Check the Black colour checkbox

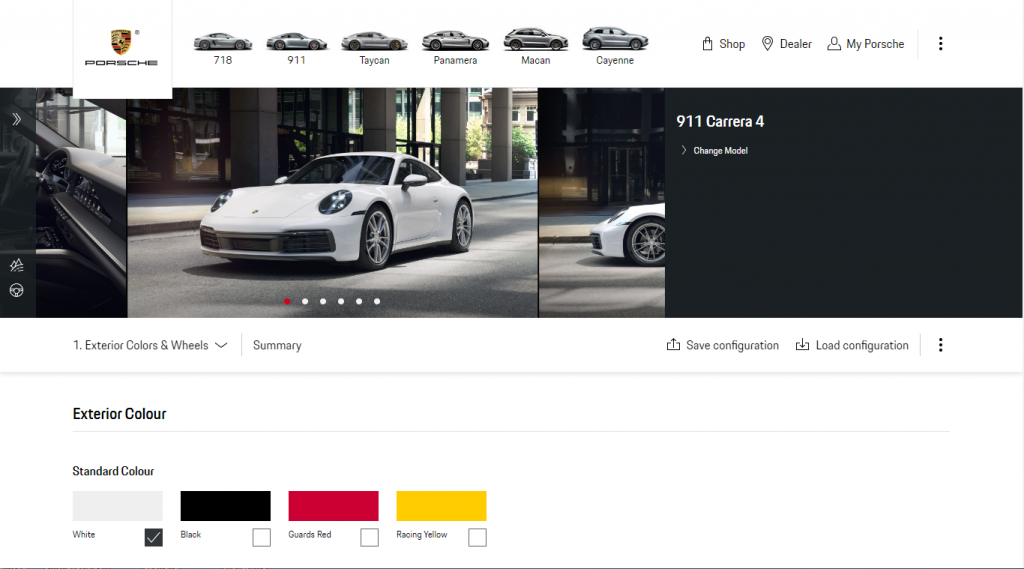(261, 537)
